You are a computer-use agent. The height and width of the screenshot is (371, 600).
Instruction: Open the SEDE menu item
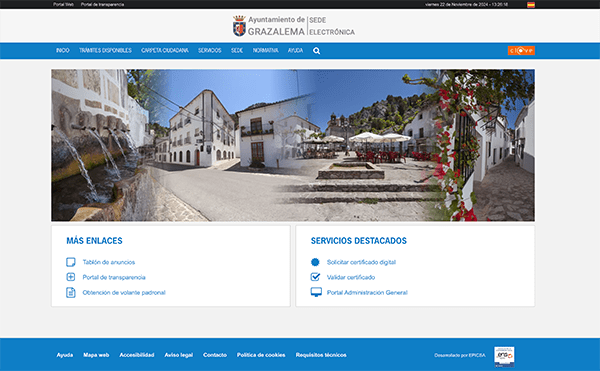point(237,50)
